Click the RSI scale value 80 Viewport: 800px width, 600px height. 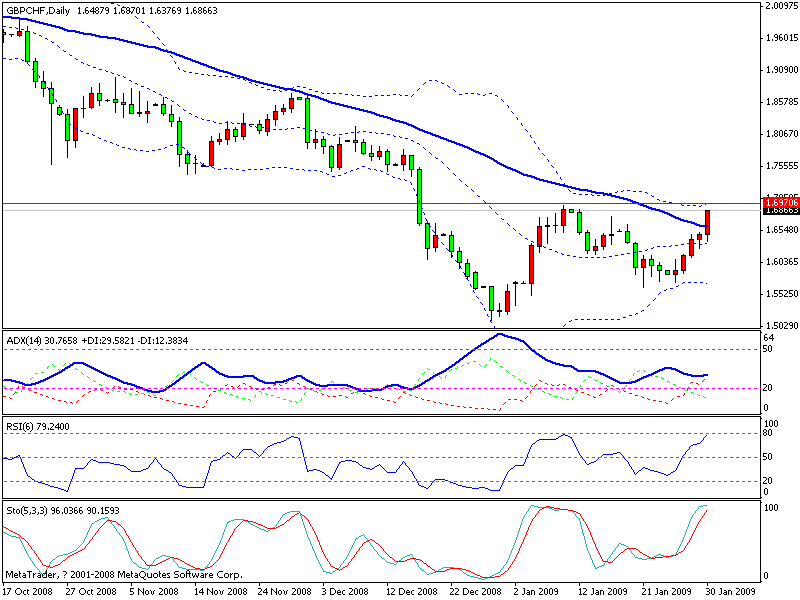[x=768, y=433]
